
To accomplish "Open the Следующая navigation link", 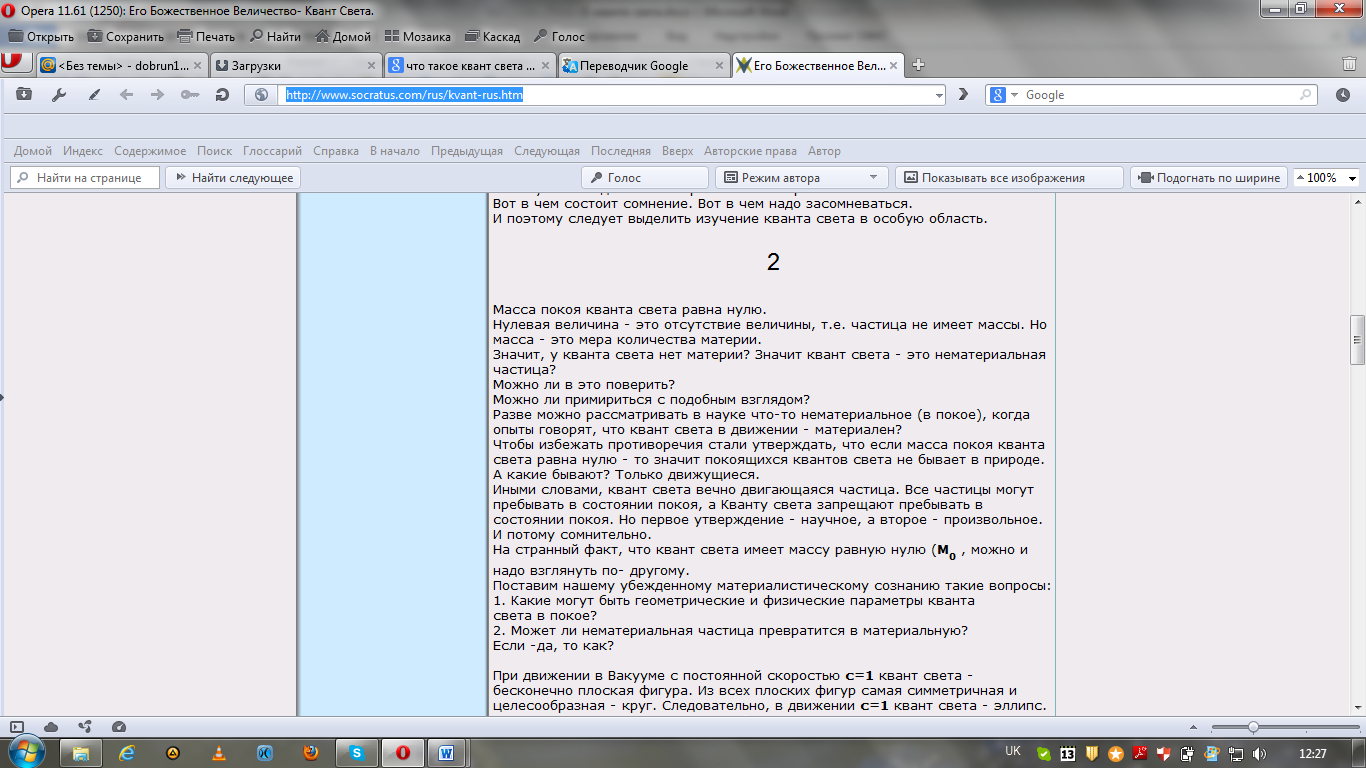I will [547, 151].
